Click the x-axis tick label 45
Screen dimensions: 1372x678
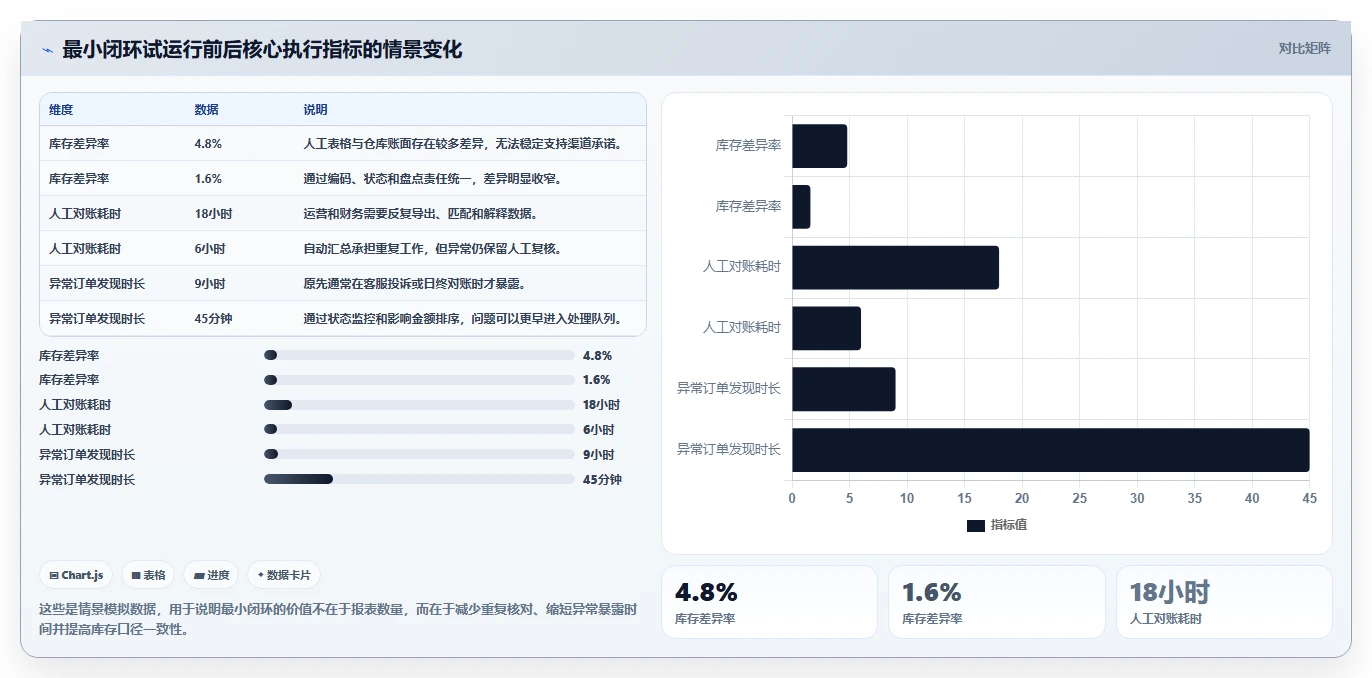(x=1309, y=498)
